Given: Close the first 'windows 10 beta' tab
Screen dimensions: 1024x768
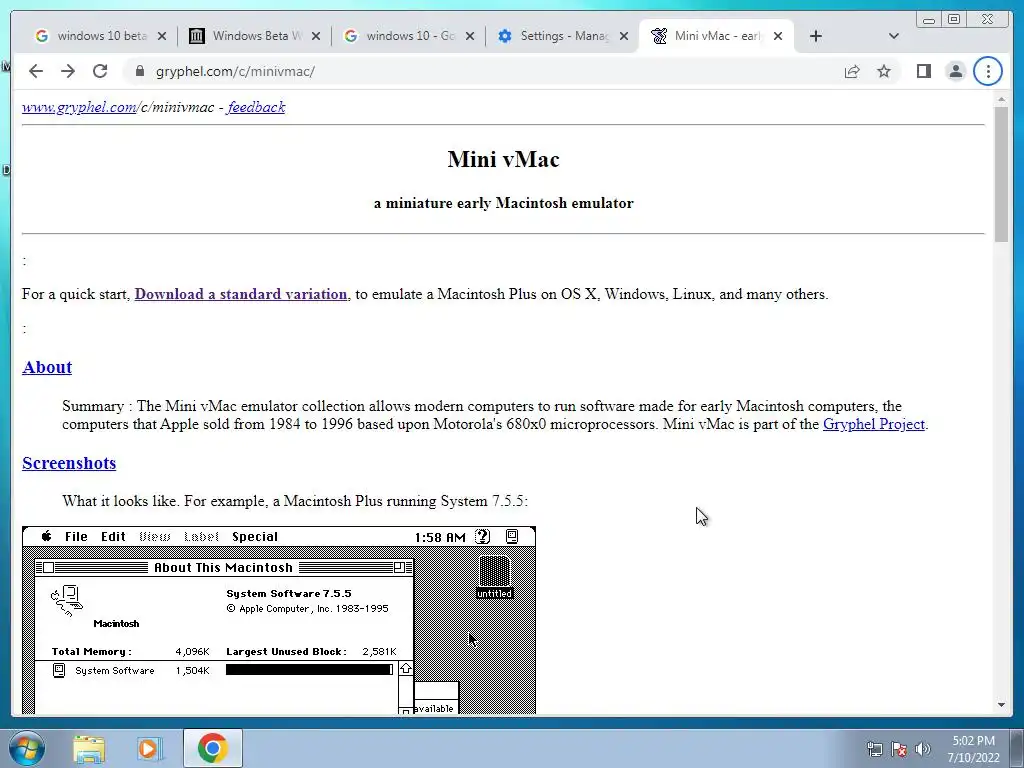Looking at the screenshot, I should [162, 37].
